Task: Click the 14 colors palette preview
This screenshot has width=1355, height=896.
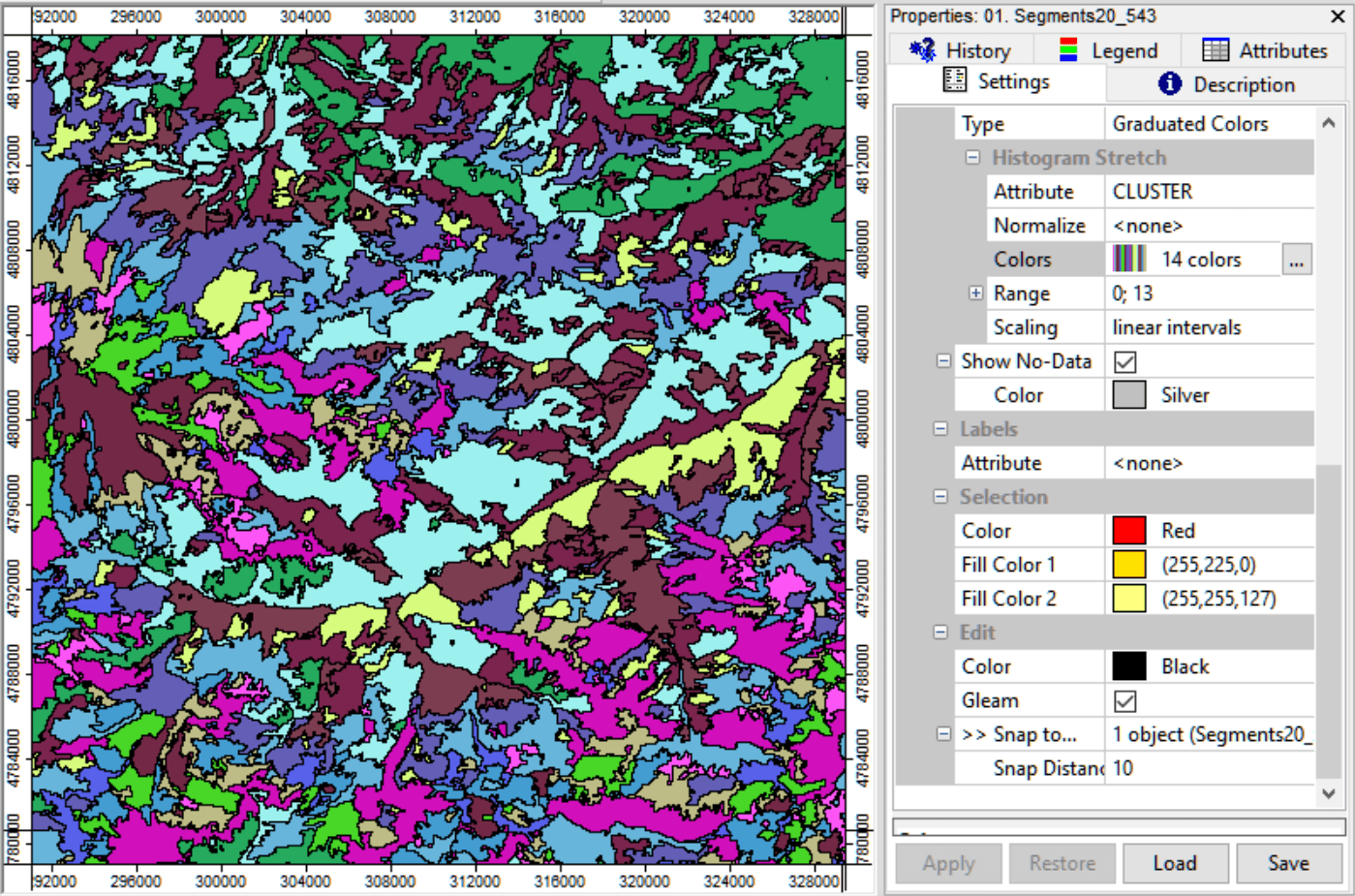Action: [1129, 260]
